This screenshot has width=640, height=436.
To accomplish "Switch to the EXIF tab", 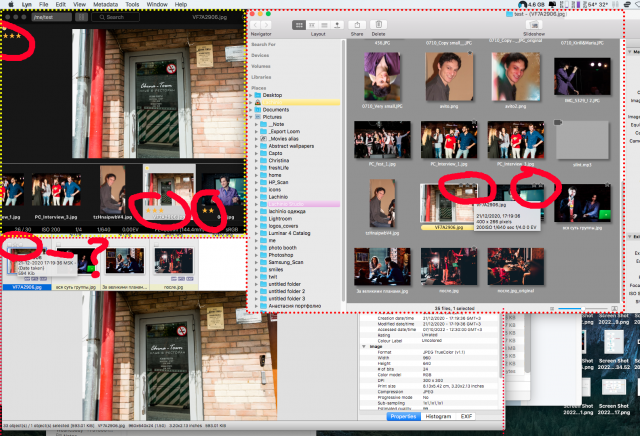I will tap(466, 416).
